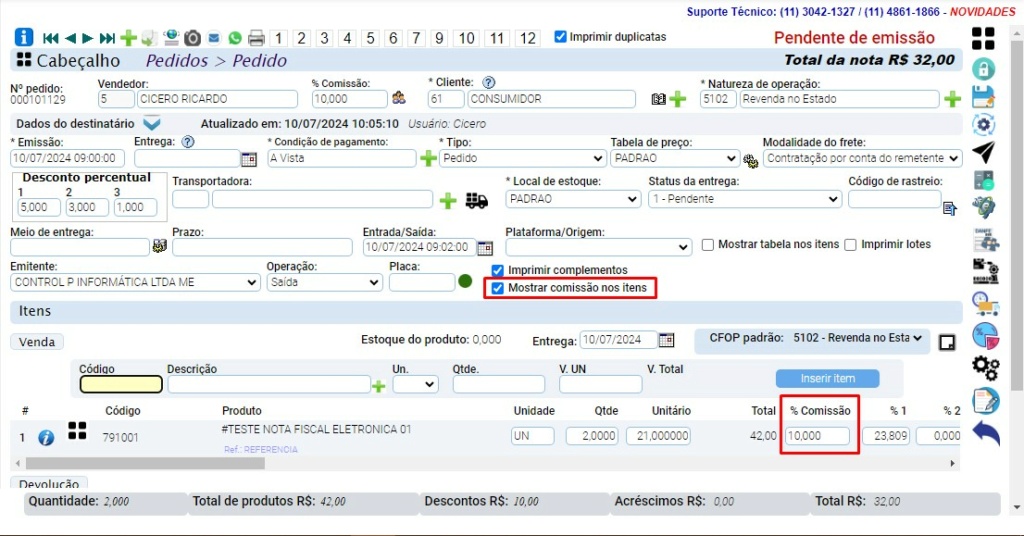Go to the previous record arrow
The height and width of the screenshot is (536, 1024).
pos(70,39)
